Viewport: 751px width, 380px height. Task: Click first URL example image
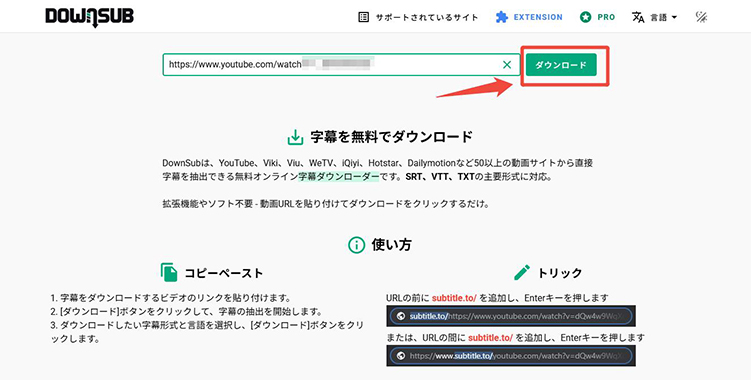511,316
